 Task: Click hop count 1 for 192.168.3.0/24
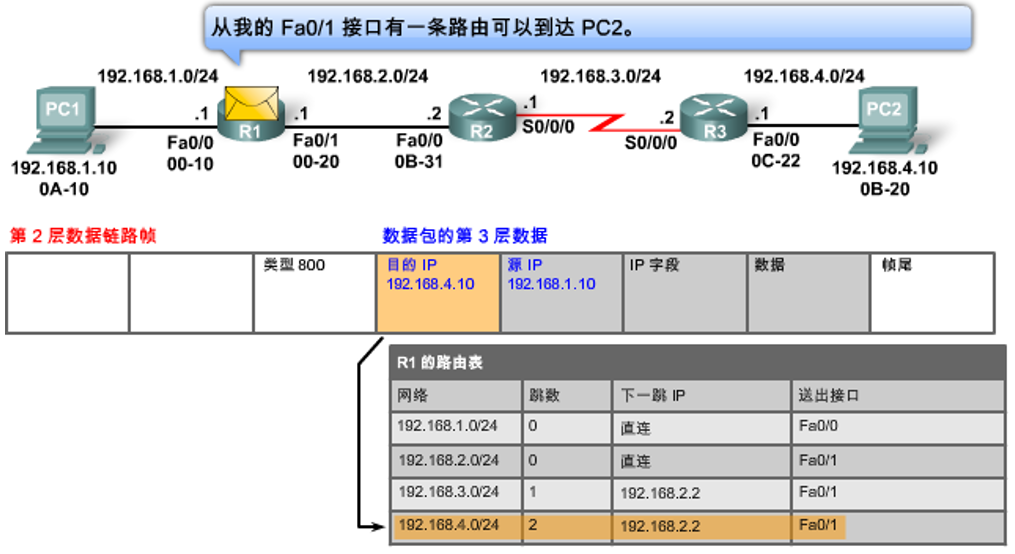pyautogui.click(x=567, y=494)
